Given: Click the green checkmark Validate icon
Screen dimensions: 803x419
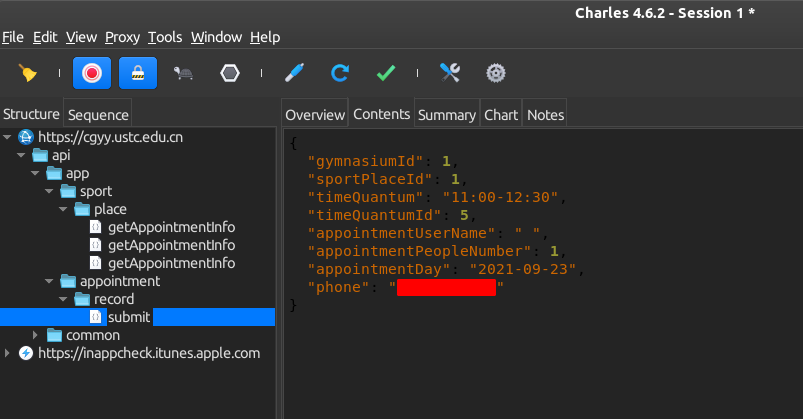Looking at the screenshot, I should pyautogui.click(x=386, y=73).
